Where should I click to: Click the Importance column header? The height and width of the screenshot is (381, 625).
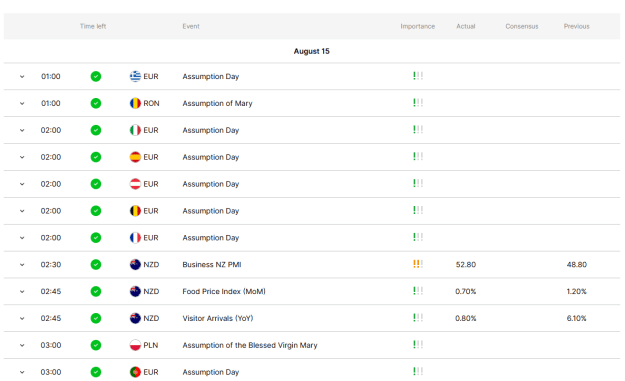click(x=418, y=26)
